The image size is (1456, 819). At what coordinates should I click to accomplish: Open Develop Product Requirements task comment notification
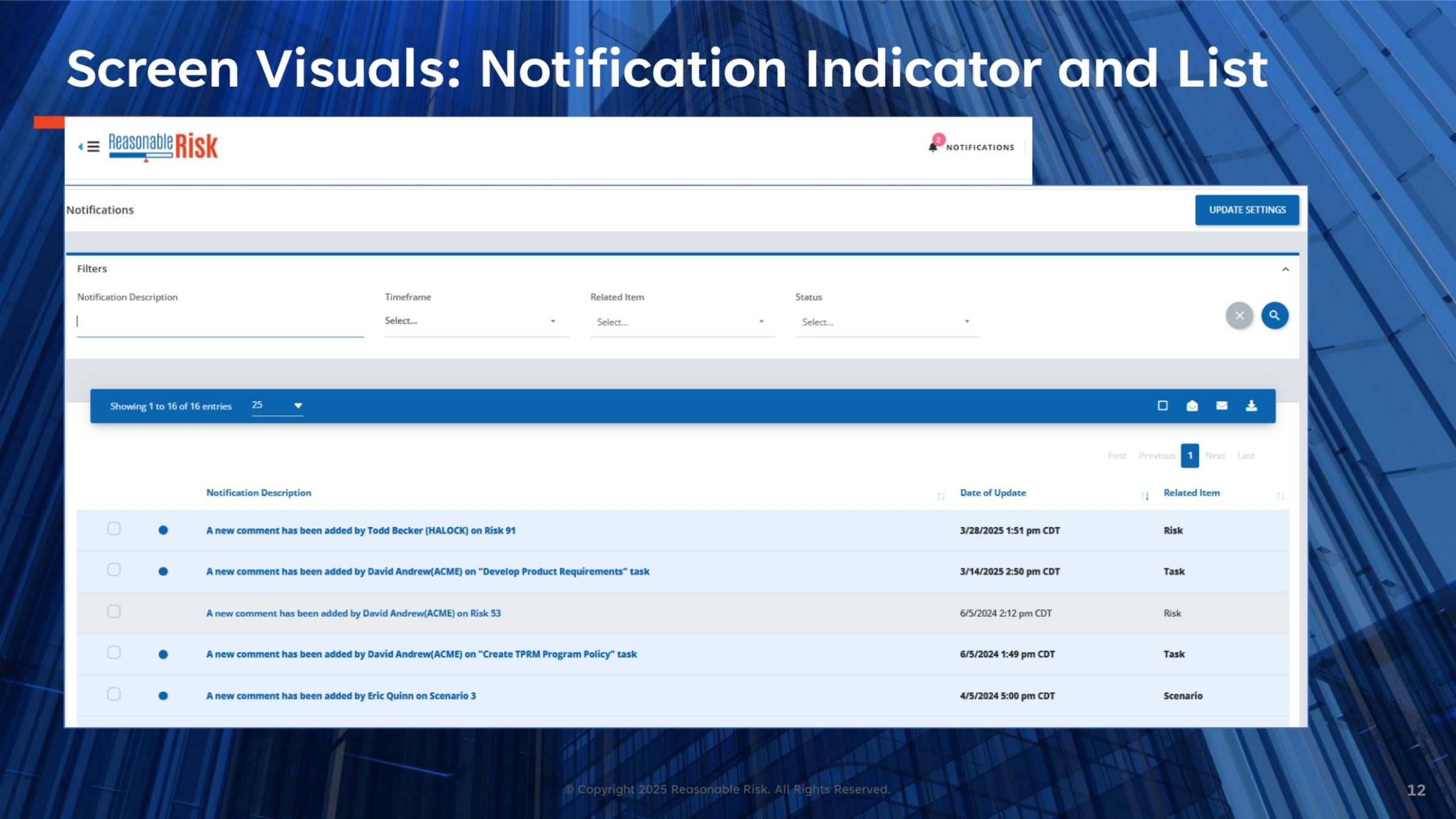click(428, 571)
